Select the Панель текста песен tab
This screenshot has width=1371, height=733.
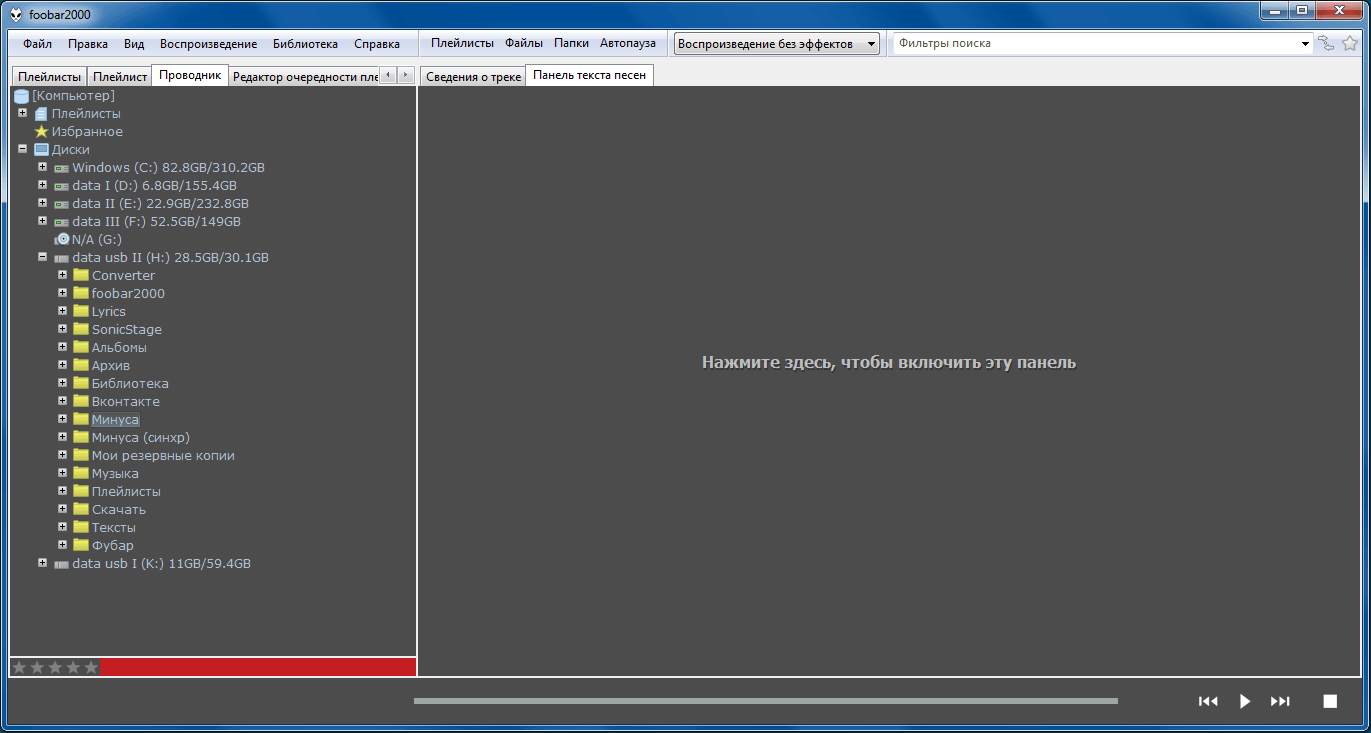590,75
